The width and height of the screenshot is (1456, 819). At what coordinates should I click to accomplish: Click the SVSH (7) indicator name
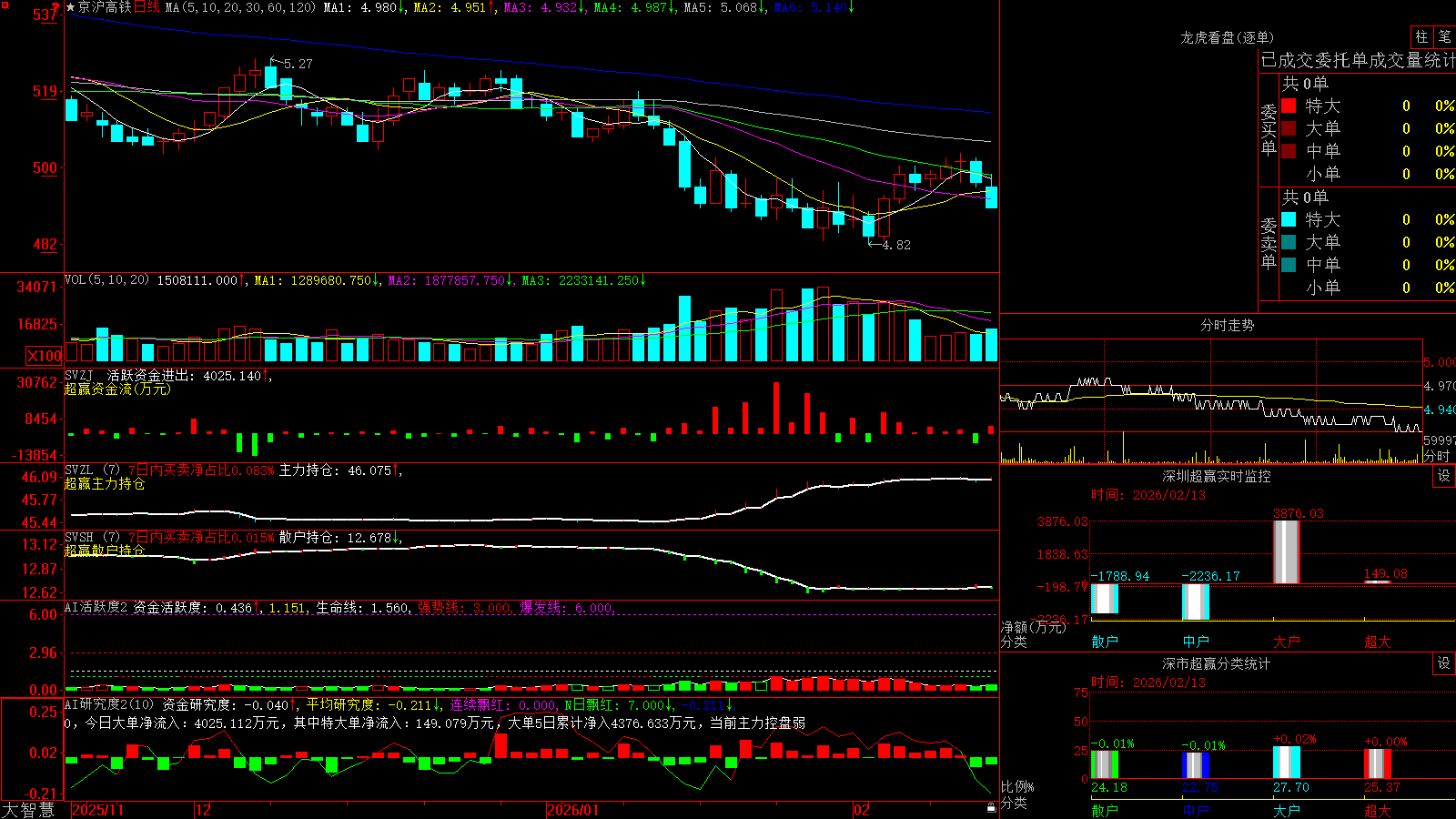click(x=92, y=538)
